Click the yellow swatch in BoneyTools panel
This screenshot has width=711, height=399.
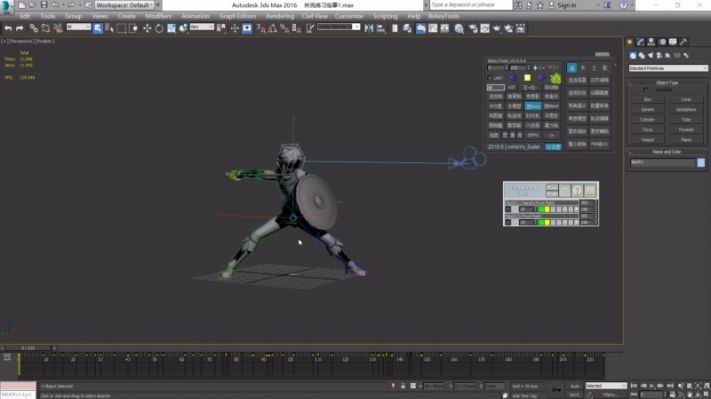click(527, 78)
